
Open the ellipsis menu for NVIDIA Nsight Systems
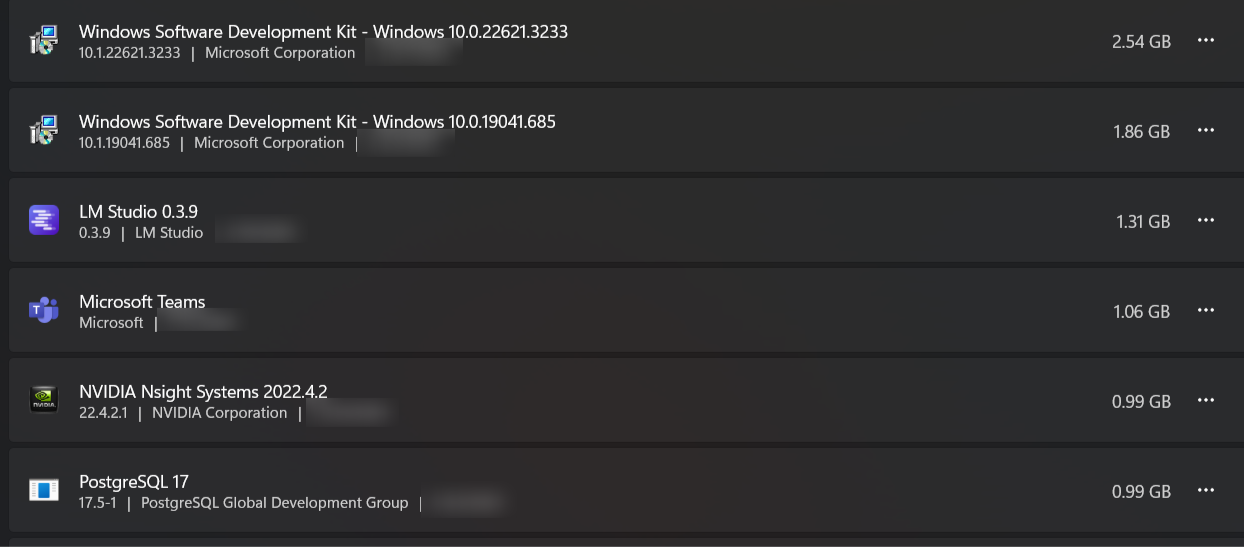point(1205,401)
